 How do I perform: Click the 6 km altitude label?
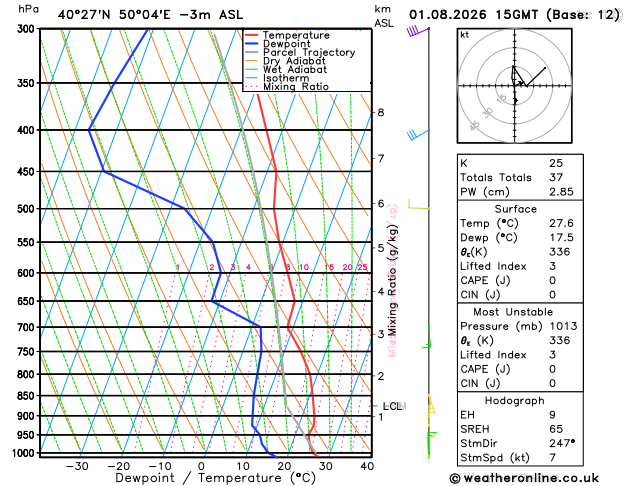381,204
